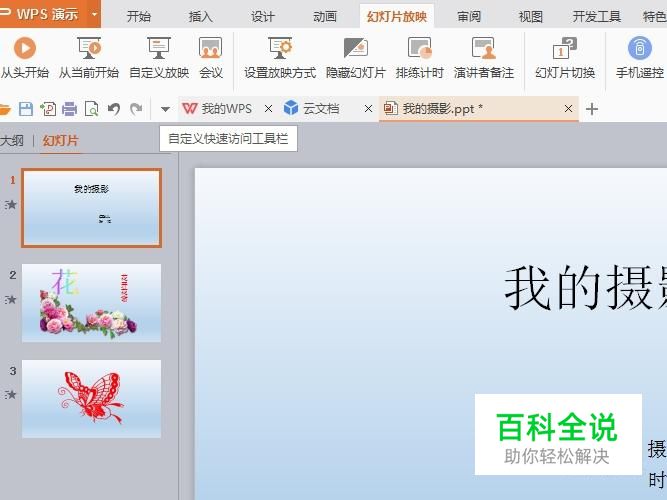667x500 pixels.
Task: Switch to the 开始 ribbon tab
Action: coord(139,17)
